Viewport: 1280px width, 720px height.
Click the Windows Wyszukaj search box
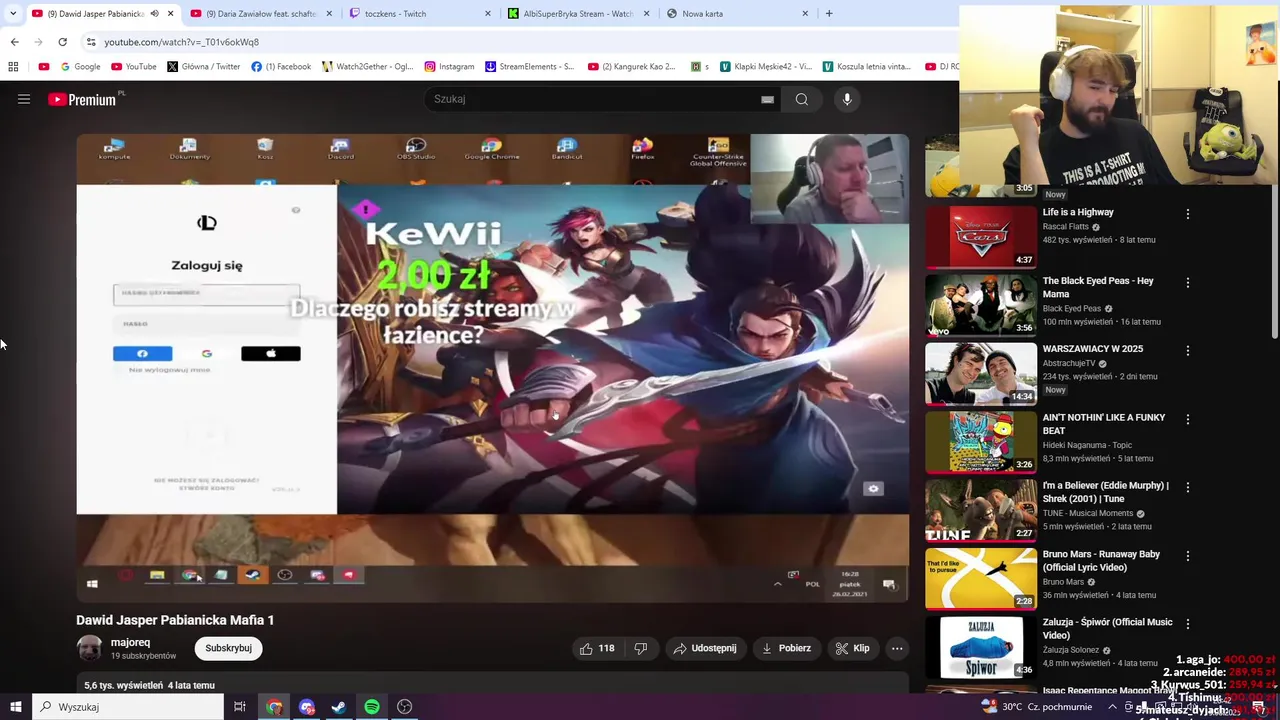[x=127, y=707]
